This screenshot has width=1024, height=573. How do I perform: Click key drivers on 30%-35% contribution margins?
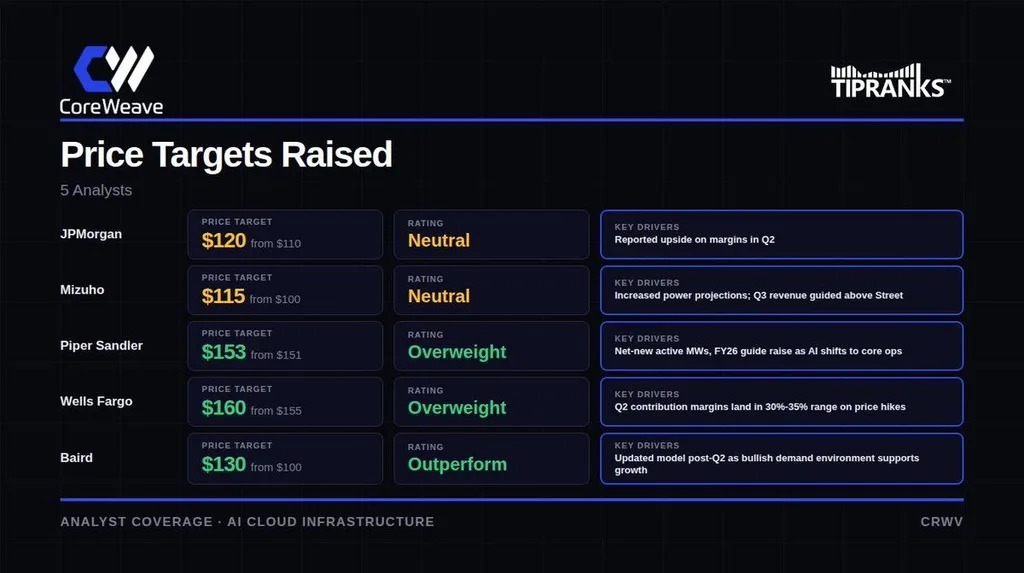[x=782, y=402]
